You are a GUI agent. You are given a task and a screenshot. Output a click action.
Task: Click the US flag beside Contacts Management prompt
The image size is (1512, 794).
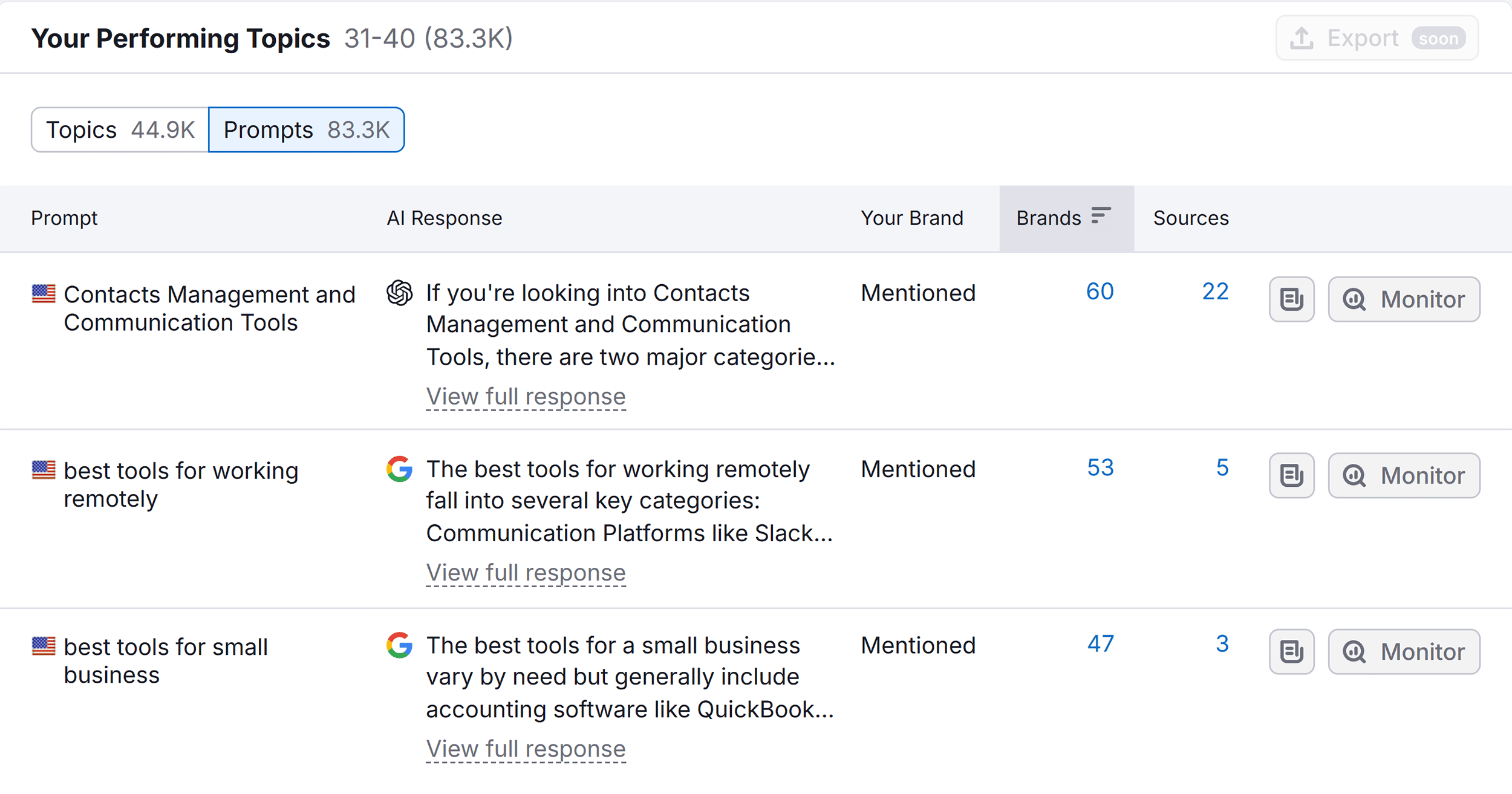click(44, 294)
